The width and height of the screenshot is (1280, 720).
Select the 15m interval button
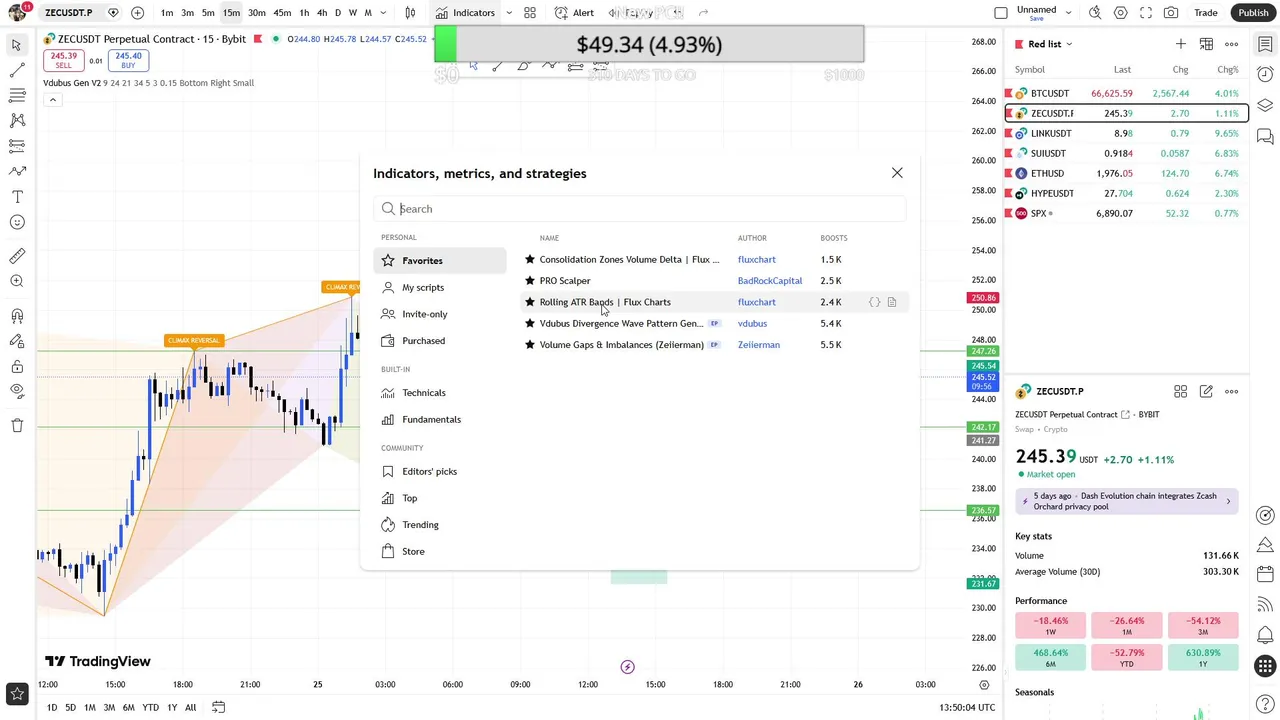(x=231, y=13)
